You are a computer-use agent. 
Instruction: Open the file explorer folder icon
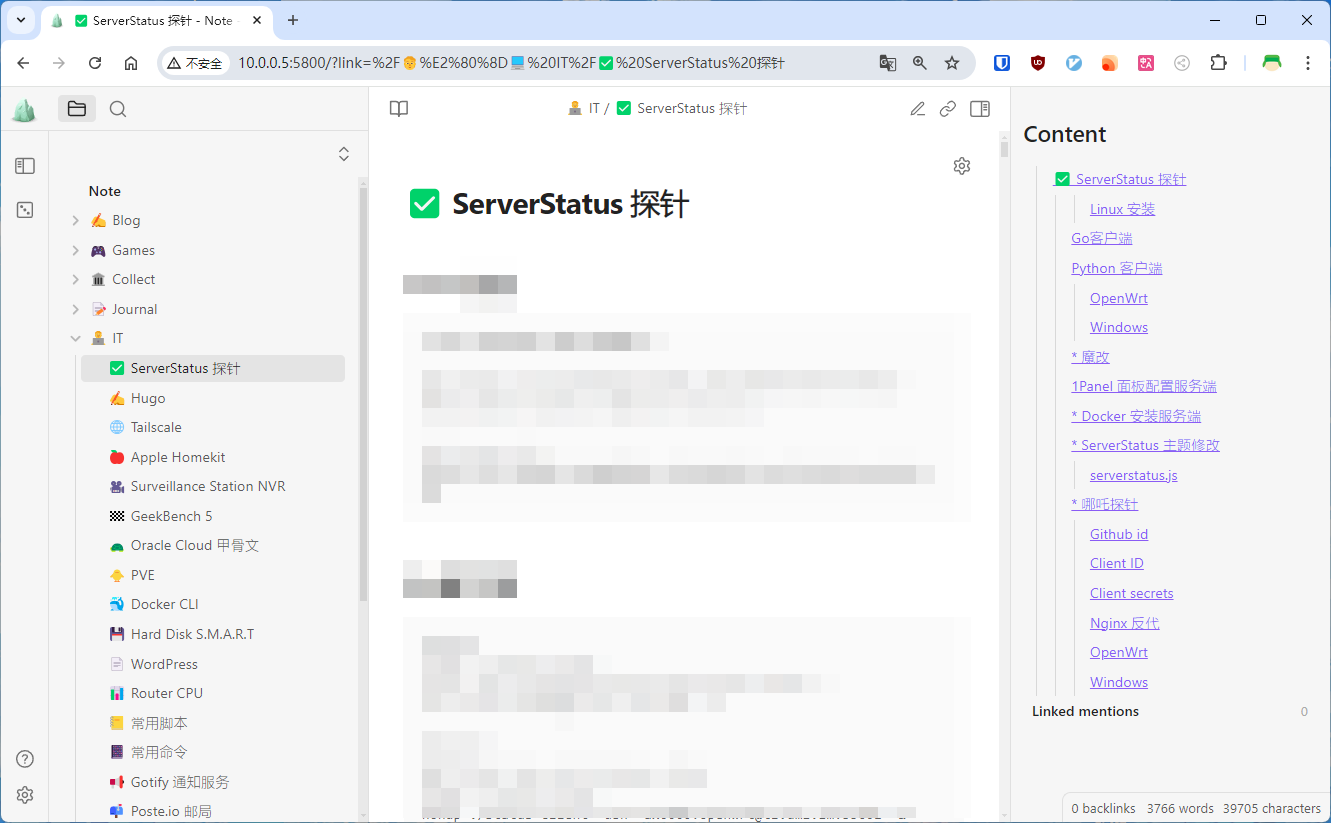point(77,109)
